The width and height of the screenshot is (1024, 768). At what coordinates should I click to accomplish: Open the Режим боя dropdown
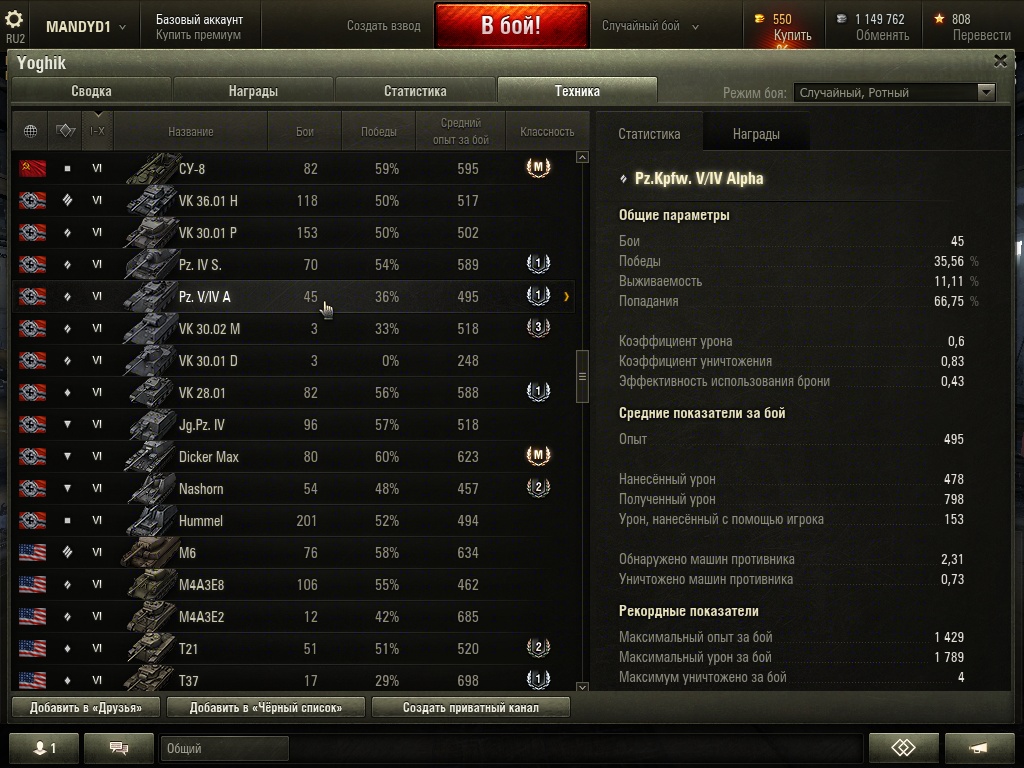tap(895, 92)
